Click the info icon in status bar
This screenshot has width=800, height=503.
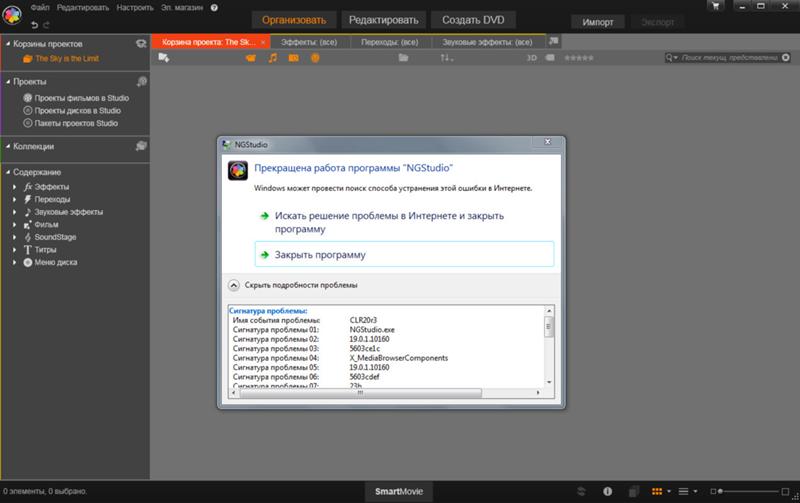click(607, 491)
